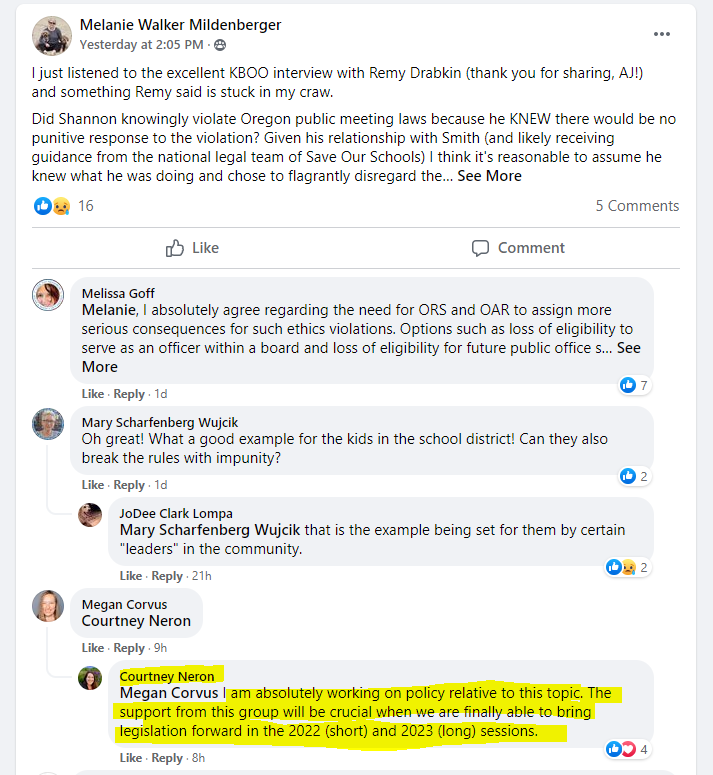View 2 likes on Mary Scharfenberg Wujcik's comment
Image resolution: width=713 pixels, height=775 pixels.
coord(635,476)
